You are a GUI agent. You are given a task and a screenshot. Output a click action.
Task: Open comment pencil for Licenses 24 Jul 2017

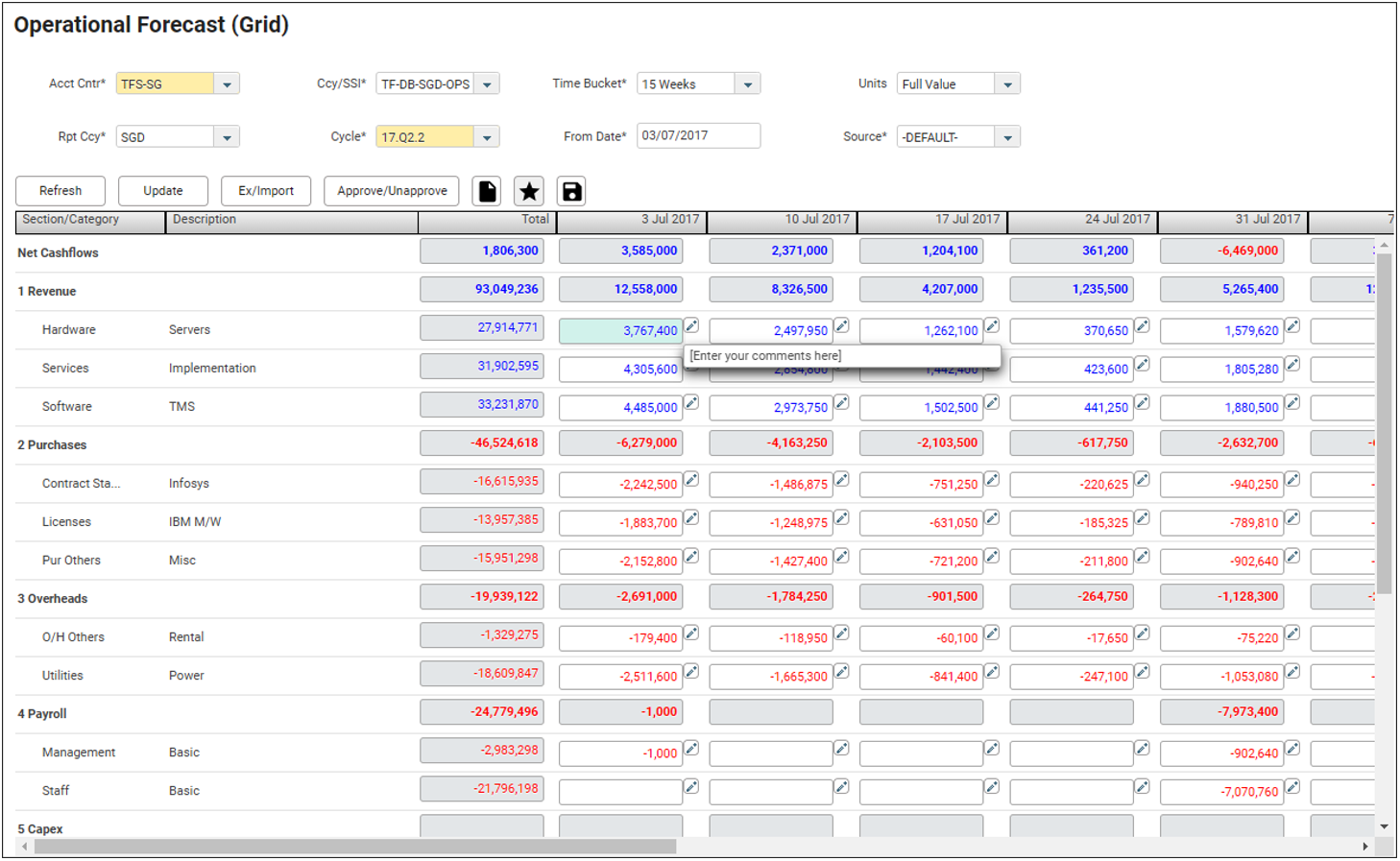(1142, 518)
